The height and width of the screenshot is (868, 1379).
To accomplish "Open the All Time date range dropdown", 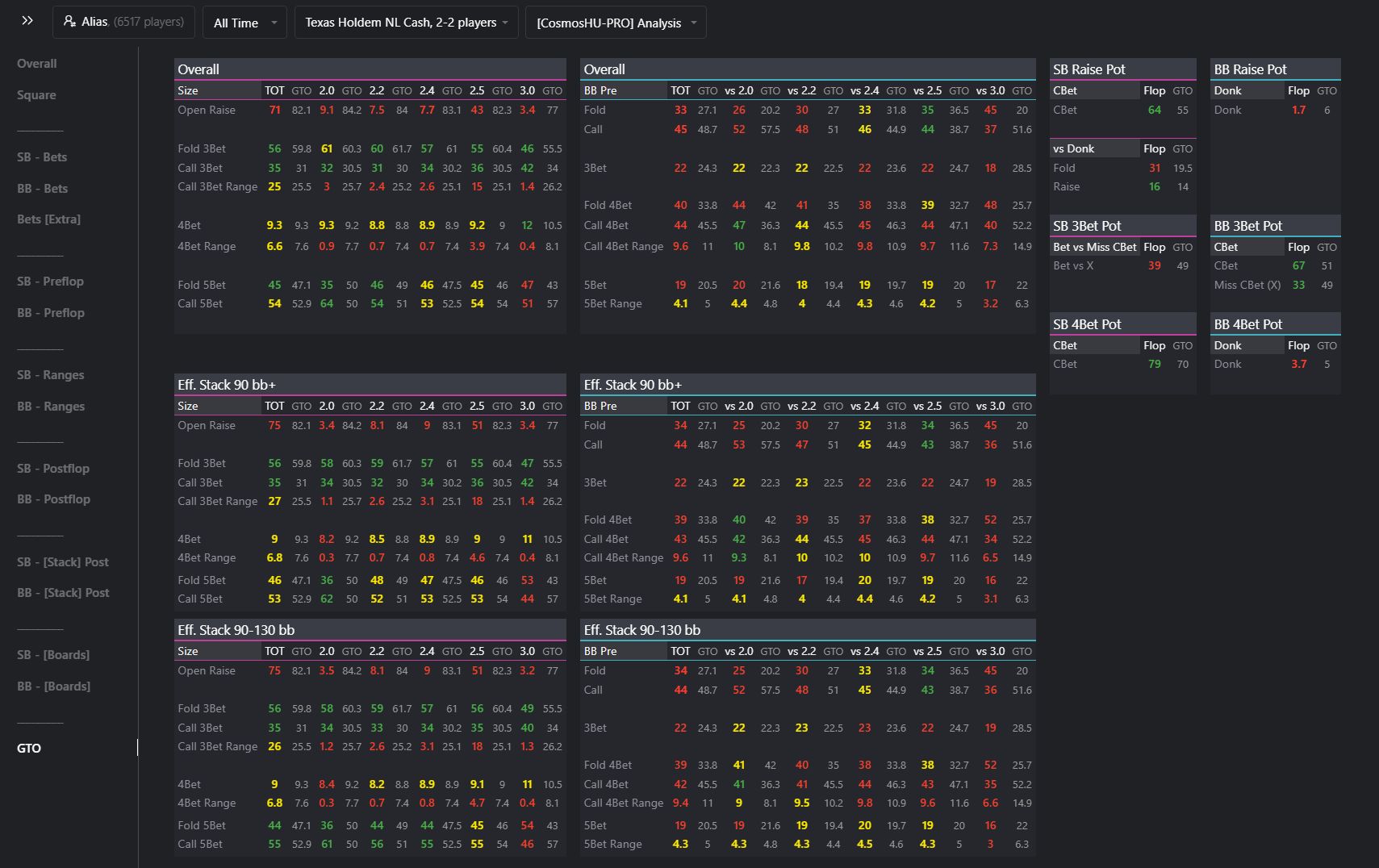I will click(244, 23).
